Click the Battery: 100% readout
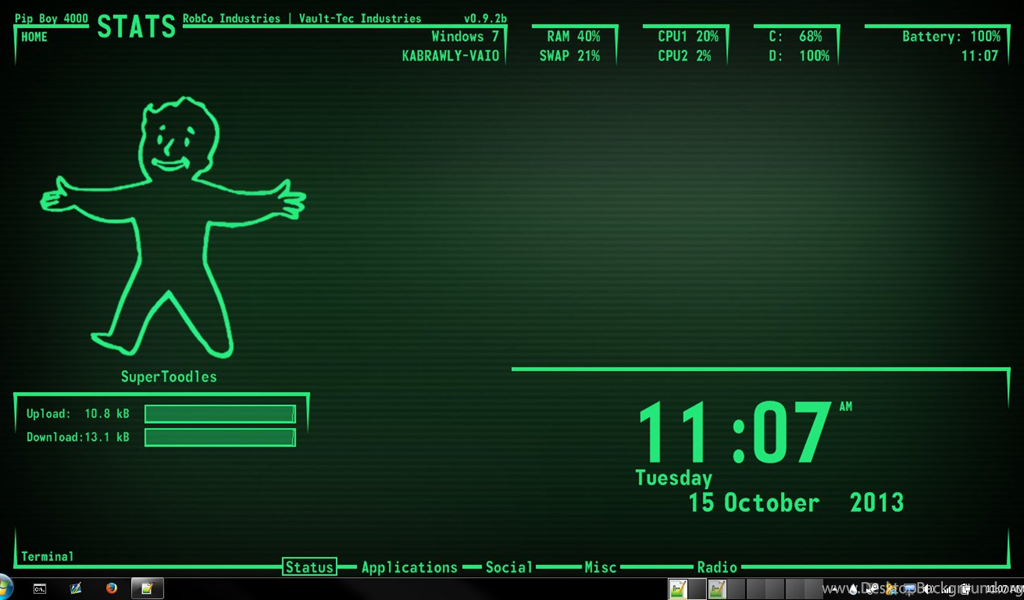This screenshot has height=600, width=1024. click(951, 37)
